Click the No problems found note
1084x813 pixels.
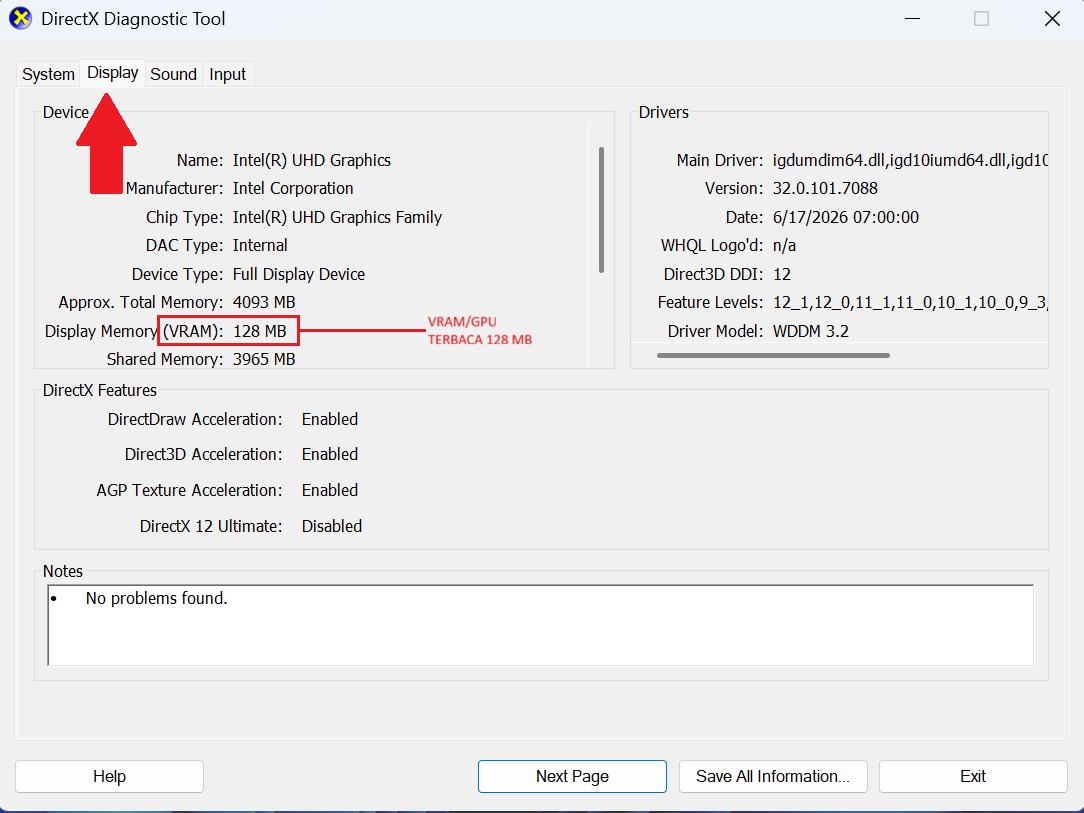(156, 598)
